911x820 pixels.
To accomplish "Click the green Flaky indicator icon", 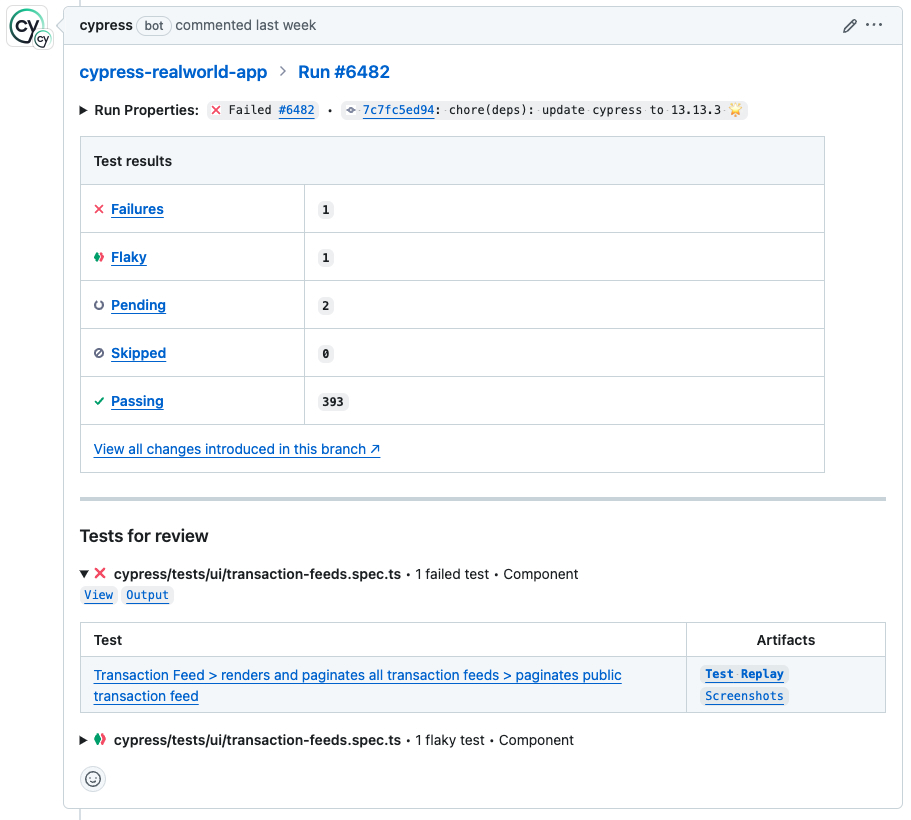I will [x=99, y=257].
